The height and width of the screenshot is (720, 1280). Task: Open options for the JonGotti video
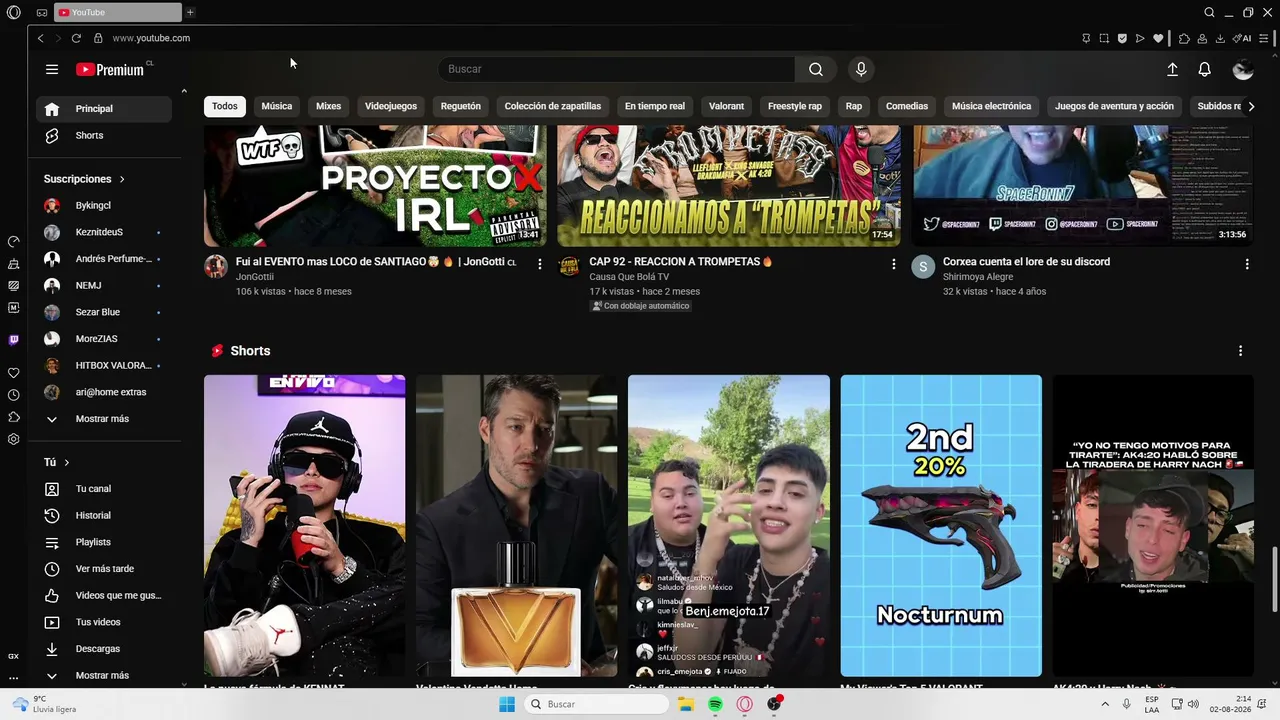click(x=540, y=264)
